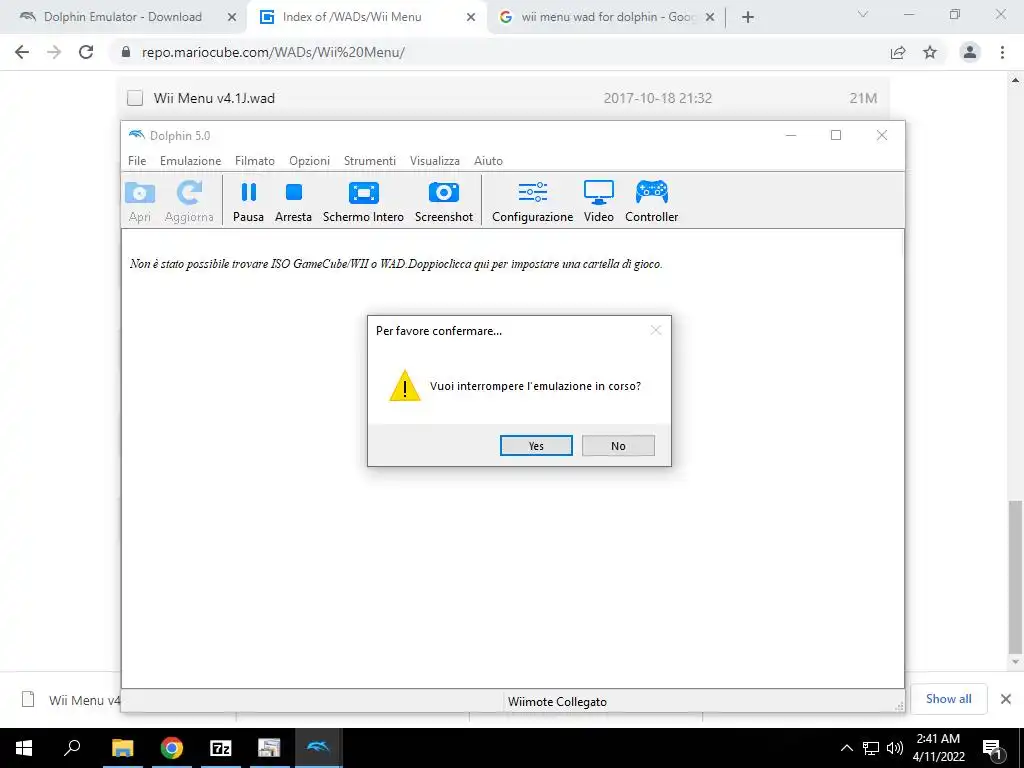Click the Non è stato possibile trovare ISO message
Image resolution: width=1024 pixels, height=768 pixels.
click(x=396, y=264)
